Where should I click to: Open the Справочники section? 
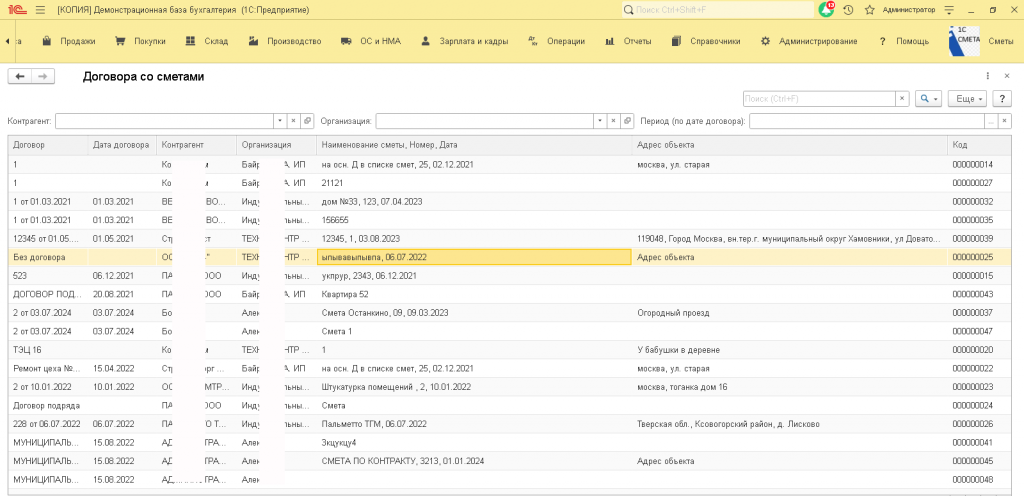point(715,41)
